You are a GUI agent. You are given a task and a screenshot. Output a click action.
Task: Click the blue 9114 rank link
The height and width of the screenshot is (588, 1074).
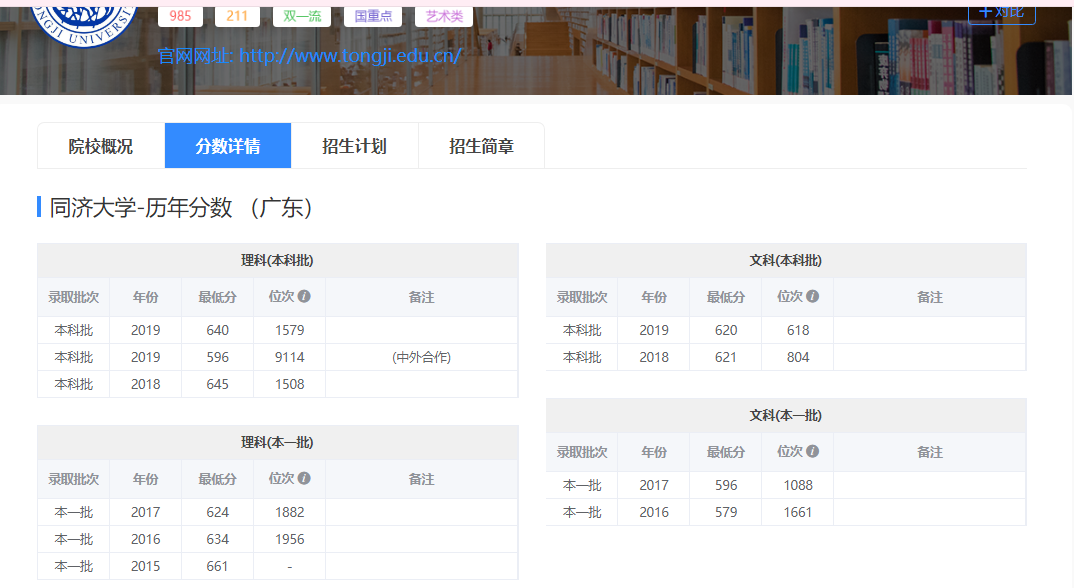[289, 356]
